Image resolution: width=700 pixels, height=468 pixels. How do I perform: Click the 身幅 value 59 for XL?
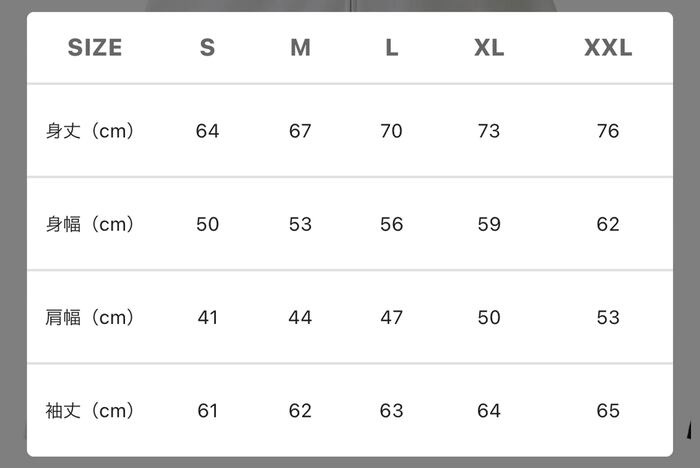[489, 224]
